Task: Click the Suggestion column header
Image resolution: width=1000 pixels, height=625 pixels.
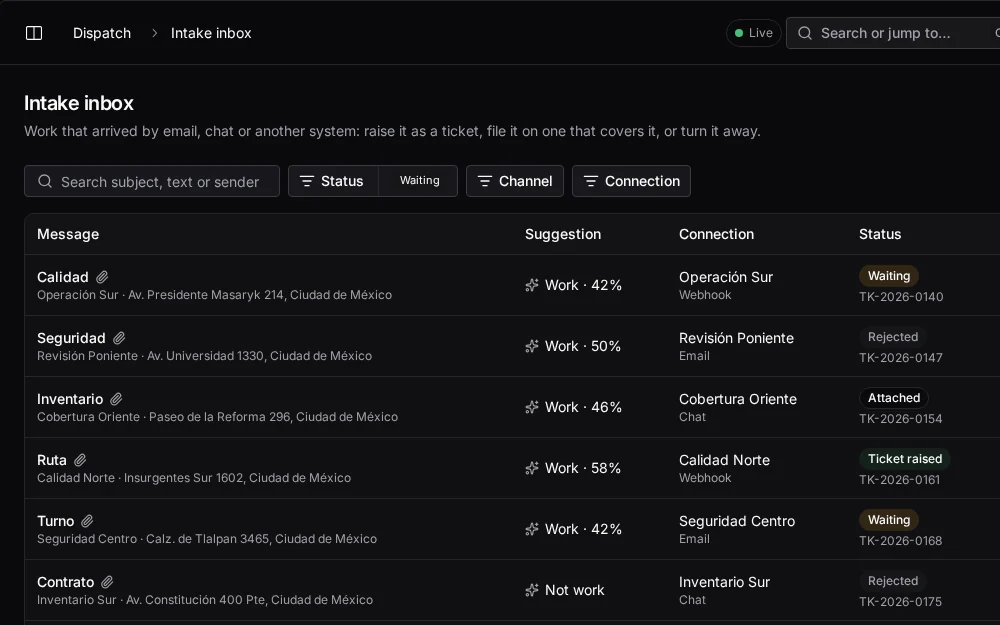Action: (x=563, y=234)
